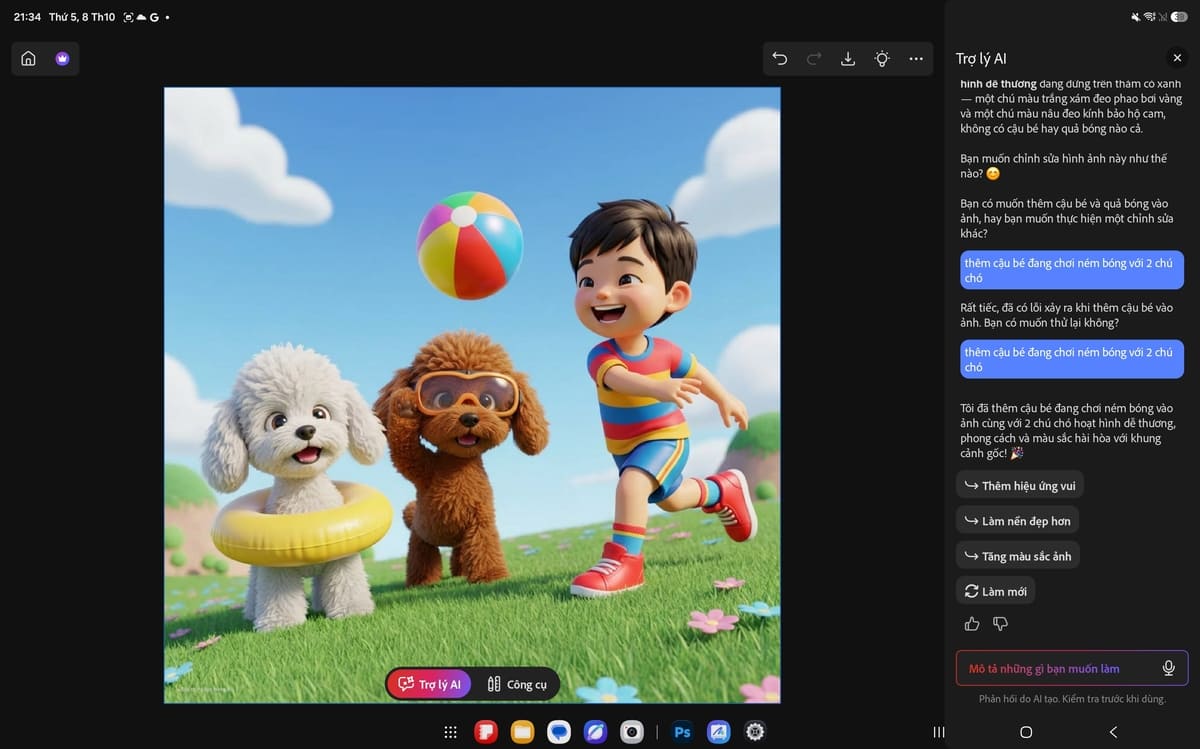Open the Camera app in taskbar
This screenshot has height=749, width=1200.
[x=631, y=733]
